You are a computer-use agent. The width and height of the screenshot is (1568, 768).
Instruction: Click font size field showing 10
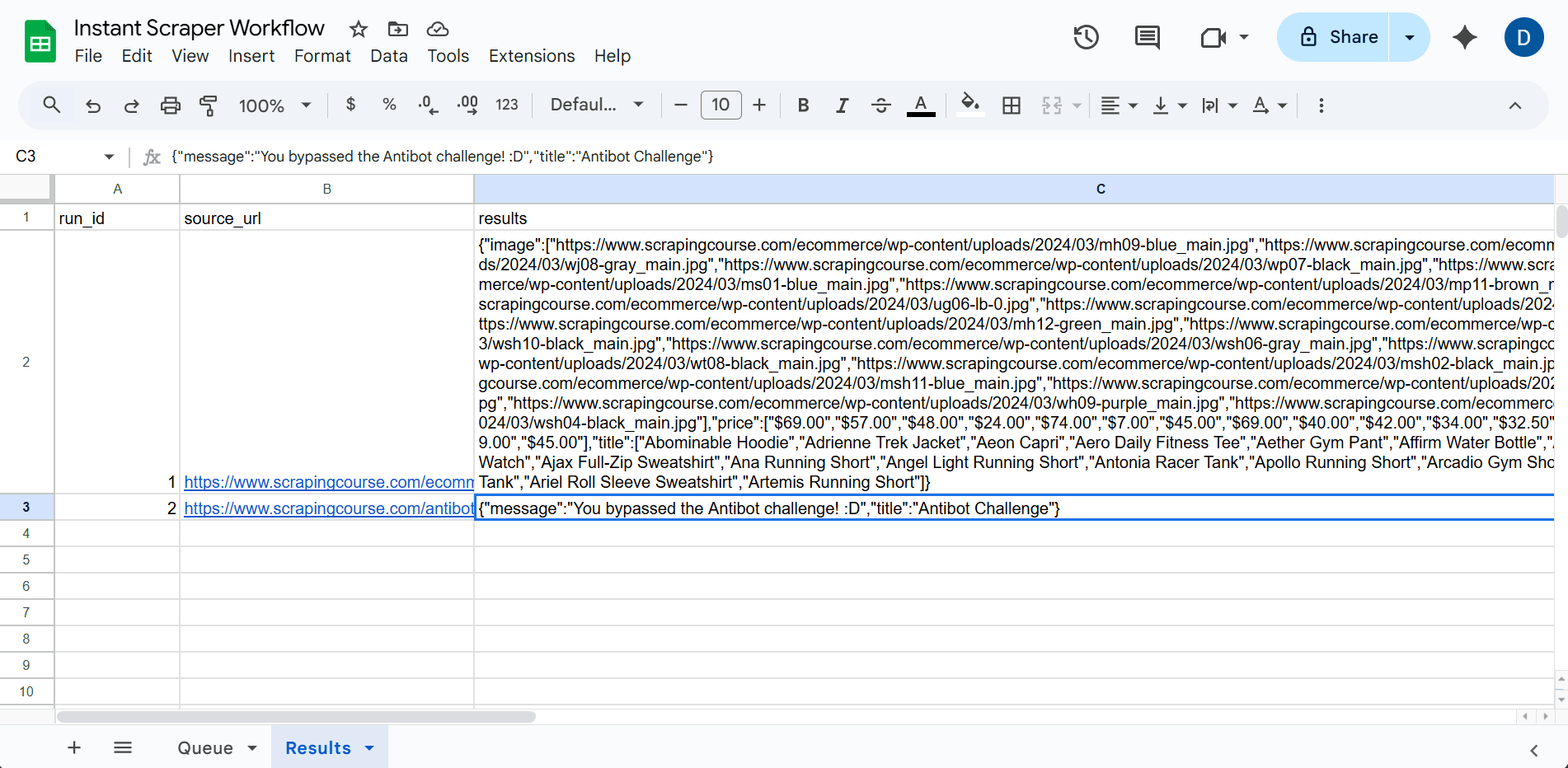click(x=721, y=105)
